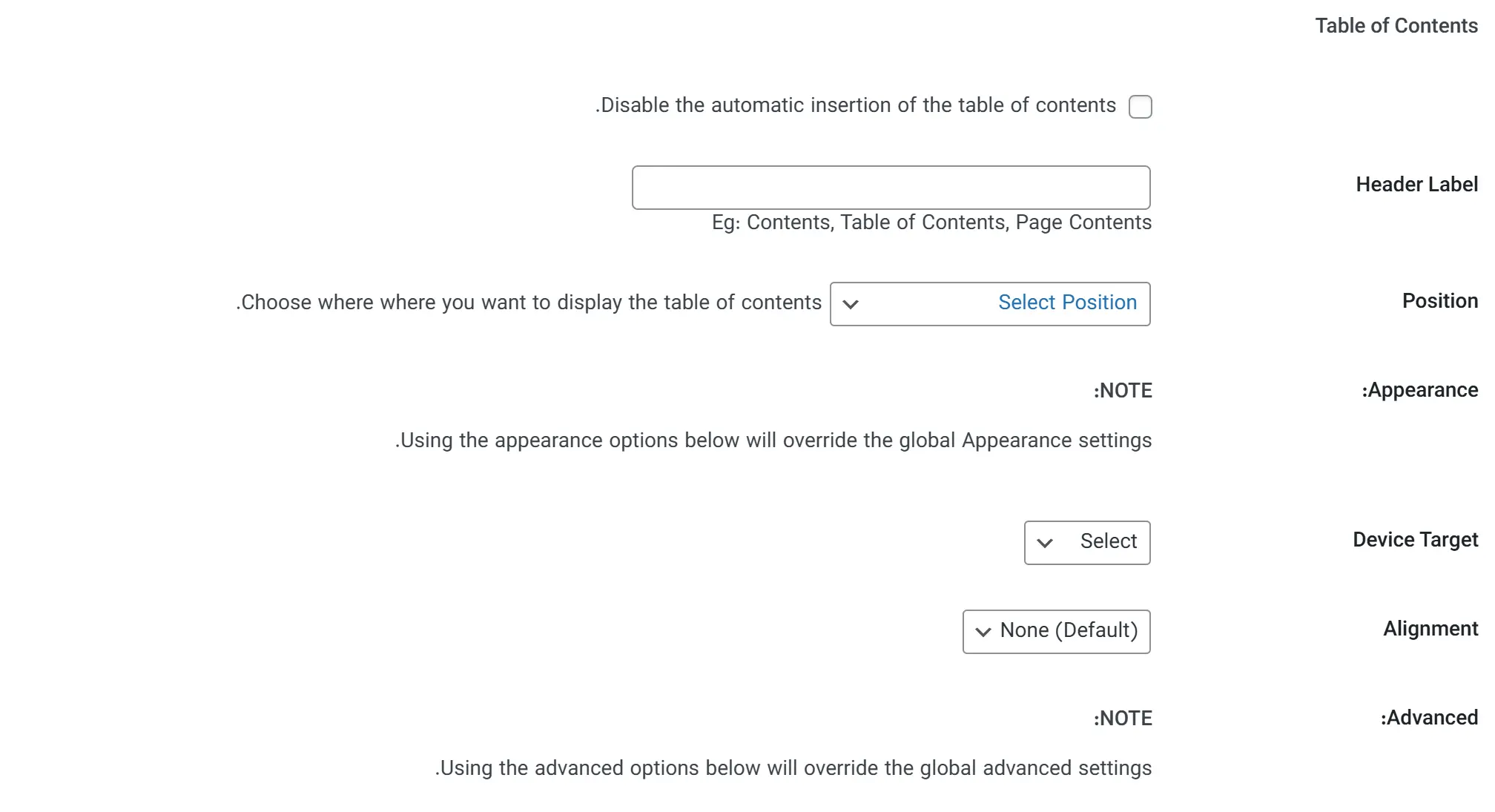
Task: Click the Advanced section label
Action: 1429,718
